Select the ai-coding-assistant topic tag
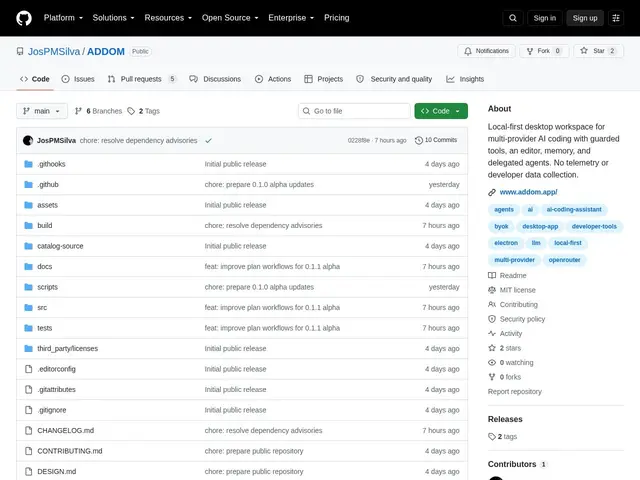The image size is (640, 480). tap(574, 209)
